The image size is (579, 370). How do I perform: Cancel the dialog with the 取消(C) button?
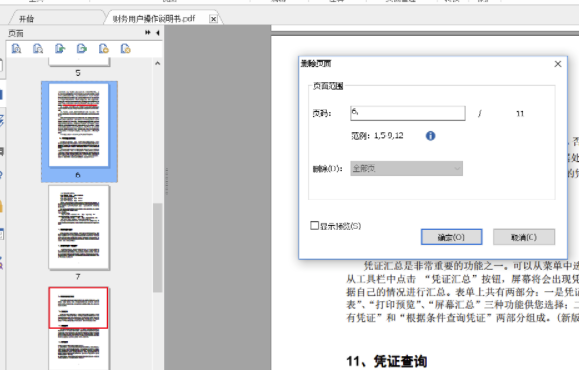pyautogui.click(x=524, y=237)
